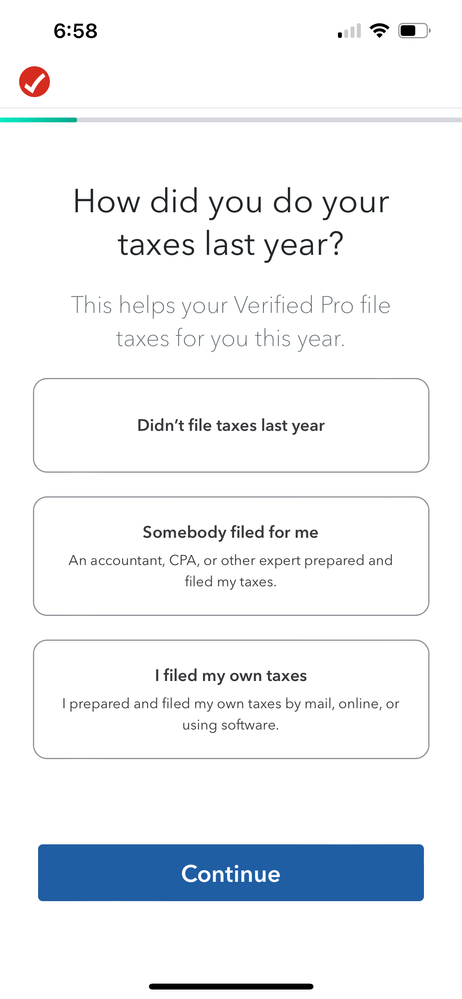462x999 pixels.
Task: Tap the "Didn't file taxes last year" bold label
Action: click(x=231, y=426)
